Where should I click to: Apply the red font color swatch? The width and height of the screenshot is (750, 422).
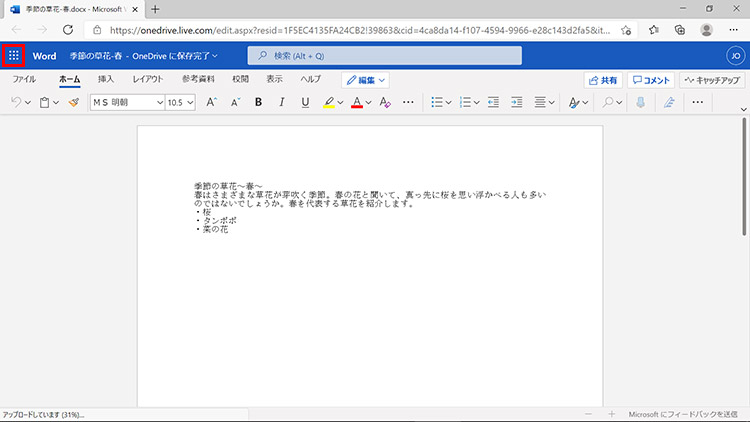[356, 102]
